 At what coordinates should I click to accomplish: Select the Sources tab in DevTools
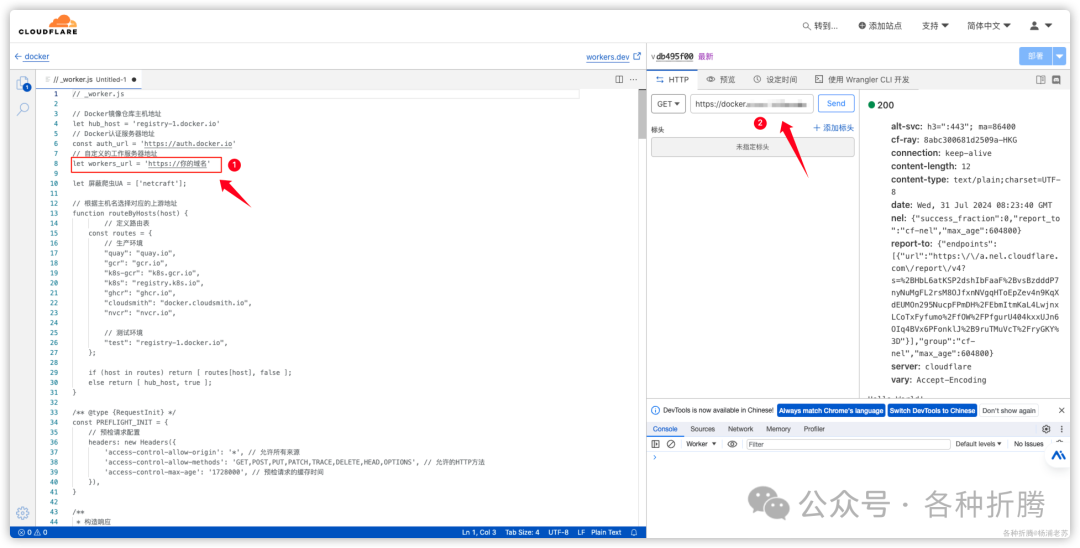coord(703,429)
